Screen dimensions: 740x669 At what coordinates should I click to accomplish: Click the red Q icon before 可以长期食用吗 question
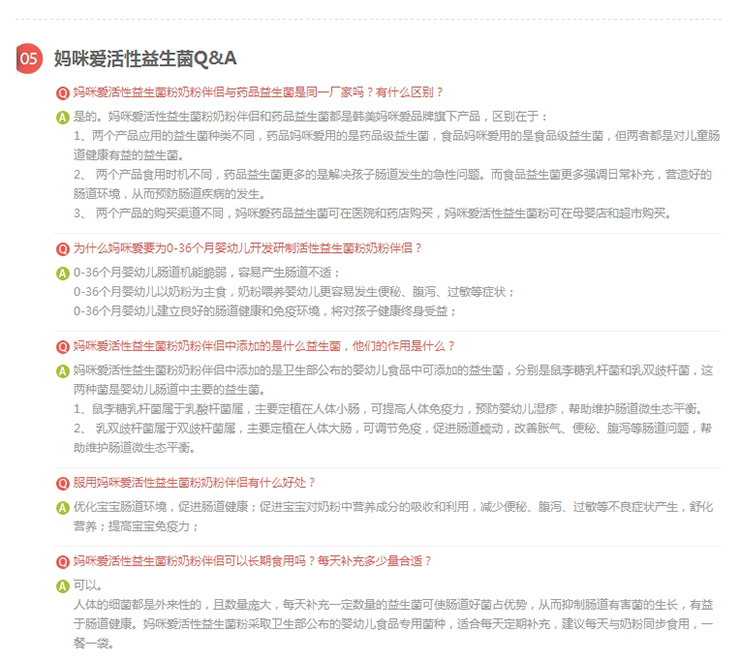pyautogui.click(x=63, y=561)
